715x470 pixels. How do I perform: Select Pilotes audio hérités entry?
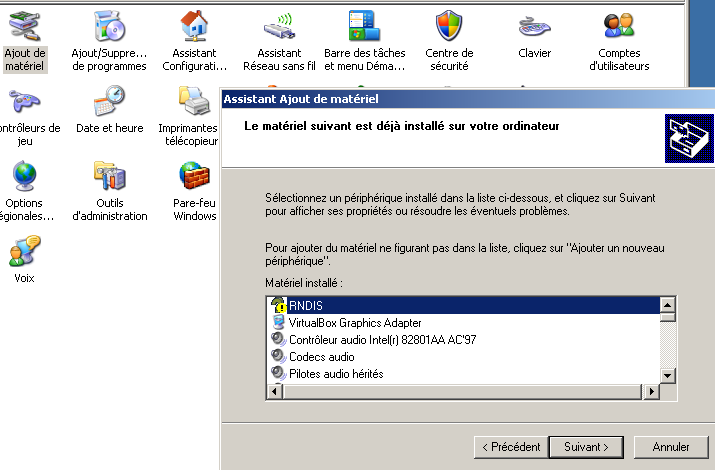tap(335, 374)
